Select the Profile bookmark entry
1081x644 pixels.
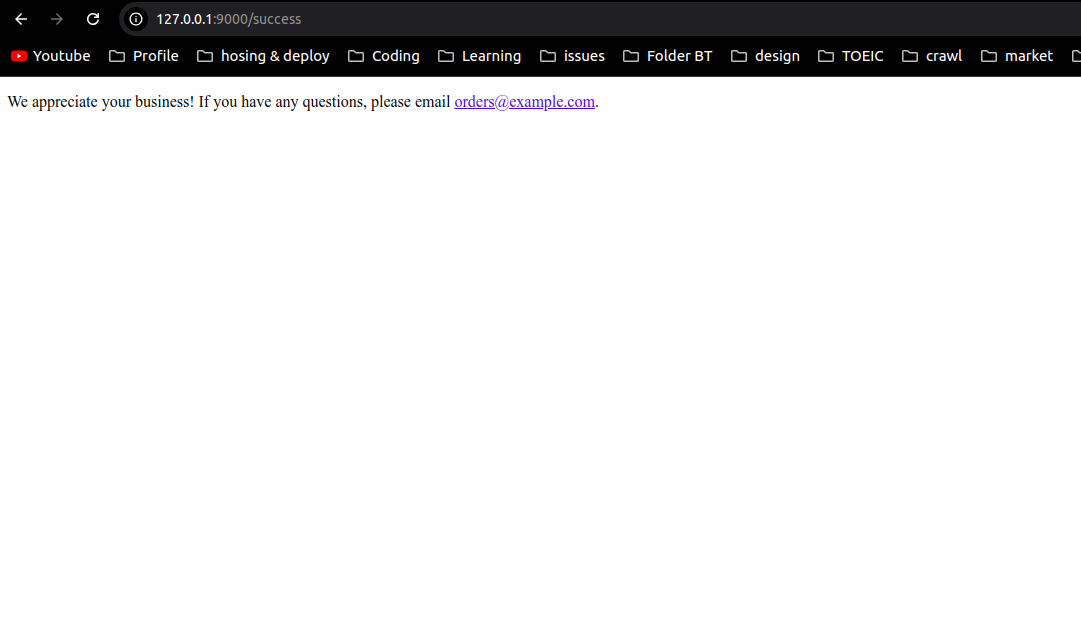143,55
